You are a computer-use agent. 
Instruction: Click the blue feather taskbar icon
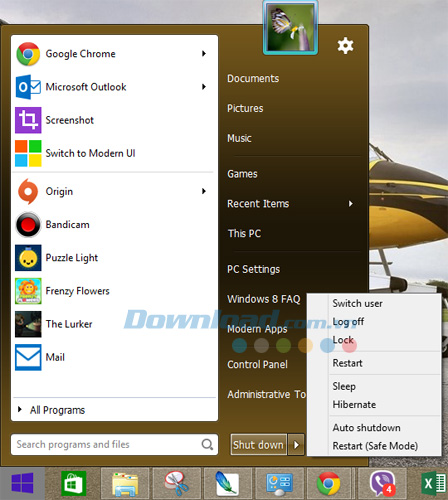pos(227,483)
